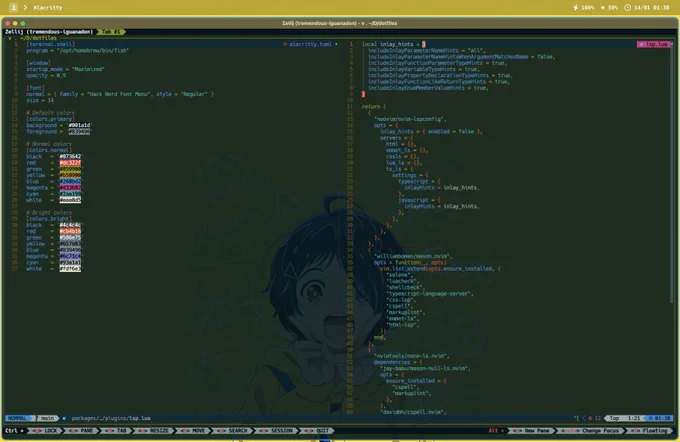Viewport: 680px width, 442px height.
Task: Click the background color swatch #001a1d
Action: (79, 125)
